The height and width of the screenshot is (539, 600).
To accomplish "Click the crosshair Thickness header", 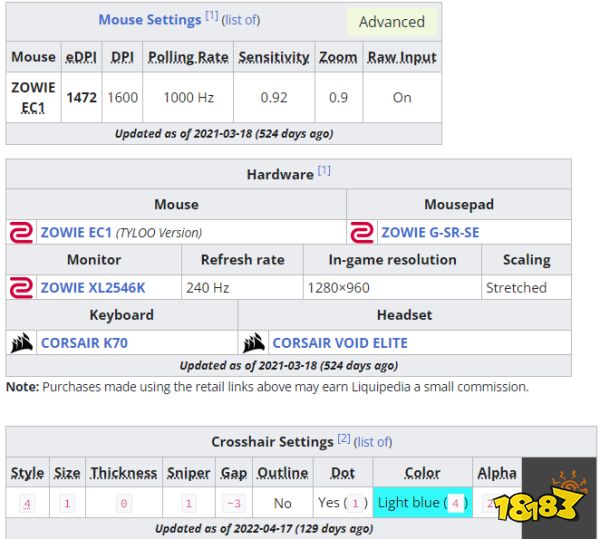I will [124, 473].
